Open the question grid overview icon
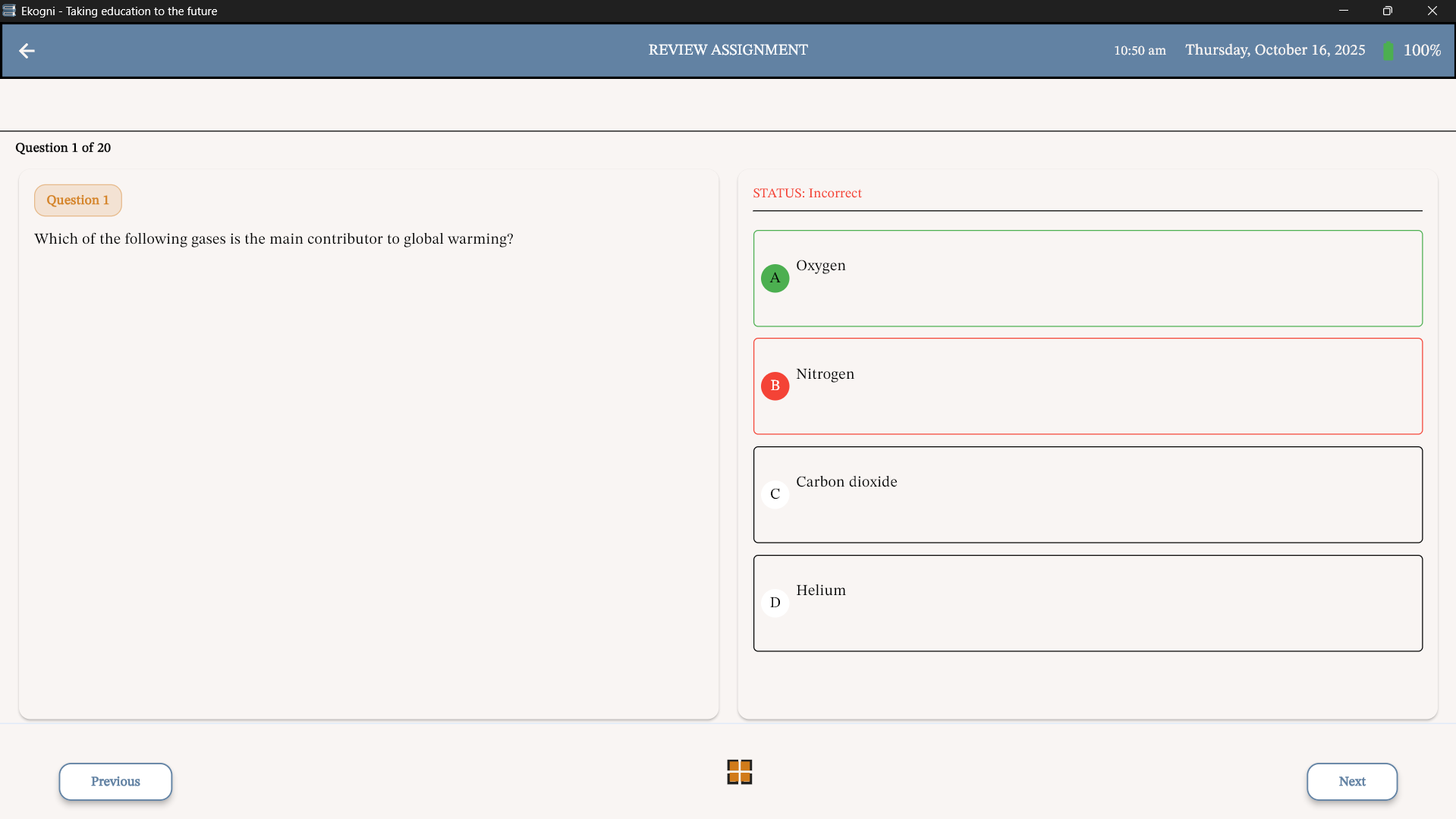This screenshot has width=1456, height=819. (739, 772)
